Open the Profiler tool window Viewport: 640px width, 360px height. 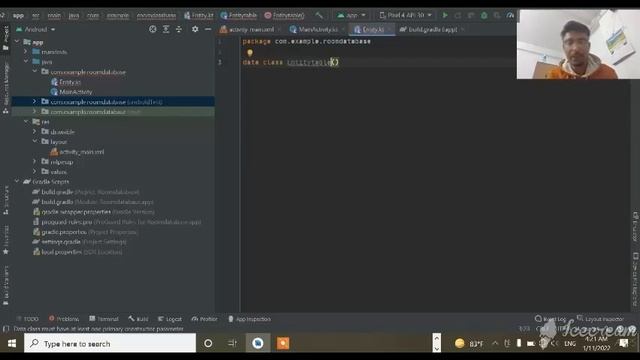pyautogui.click(x=204, y=319)
